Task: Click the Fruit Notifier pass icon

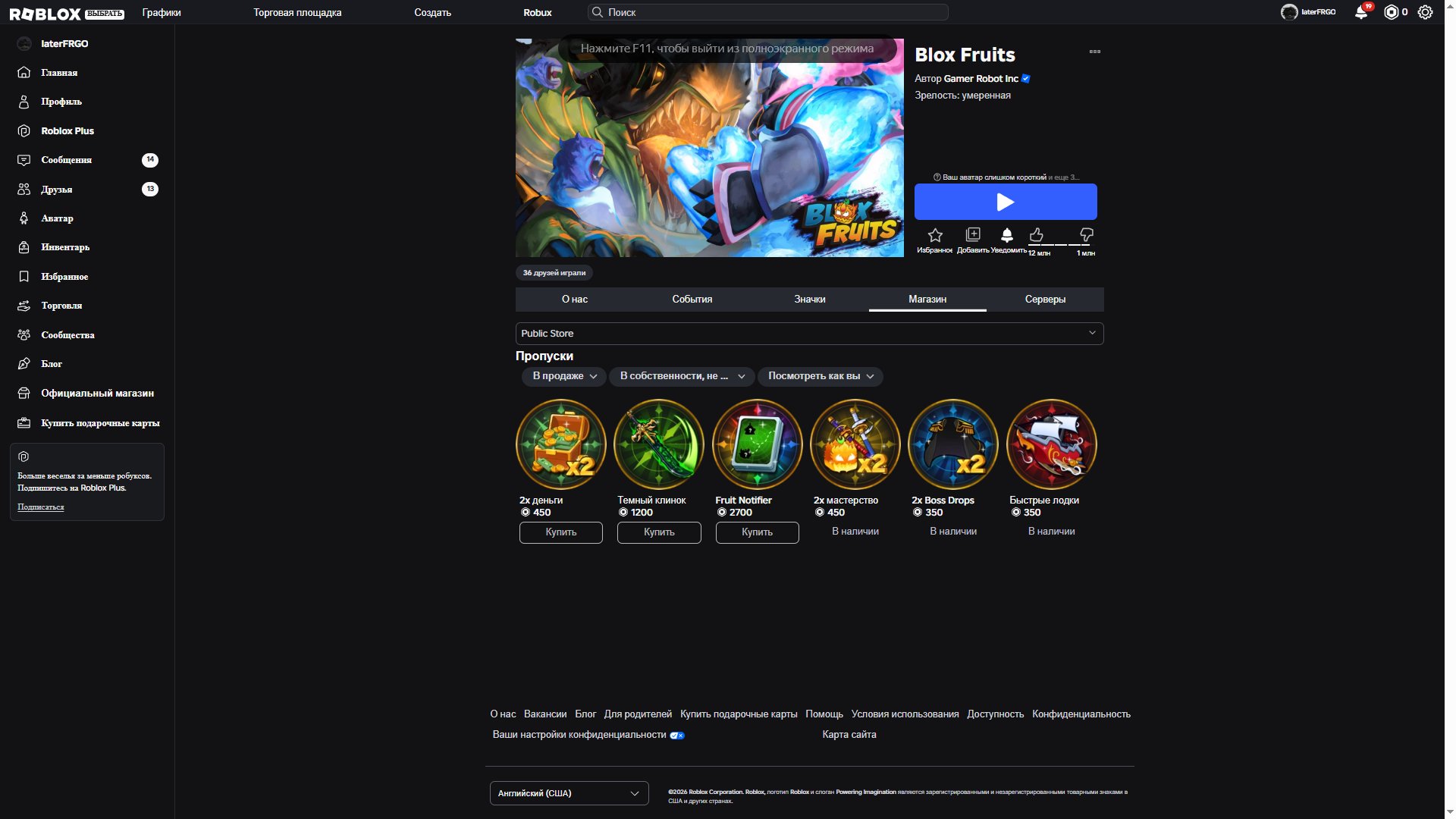Action: click(x=757, y=444)
